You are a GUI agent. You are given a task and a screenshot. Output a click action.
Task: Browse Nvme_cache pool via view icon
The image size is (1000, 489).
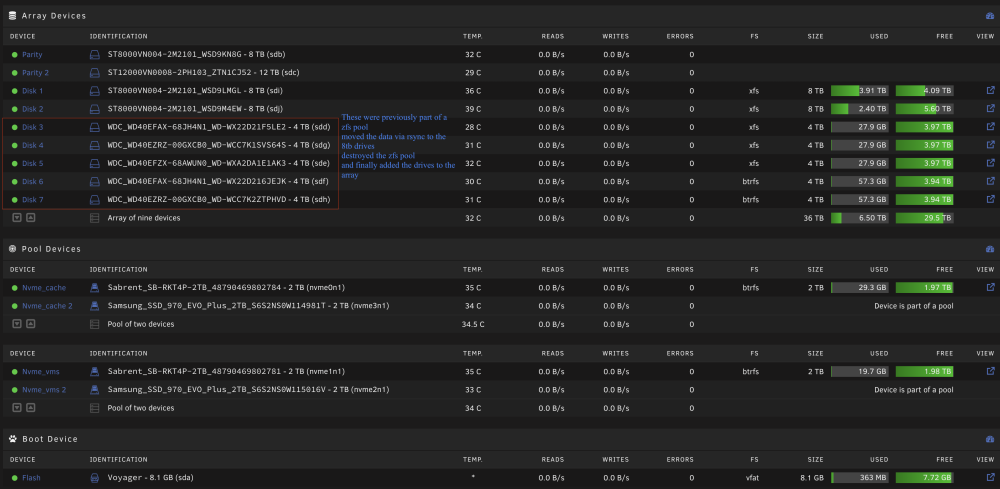990,287
